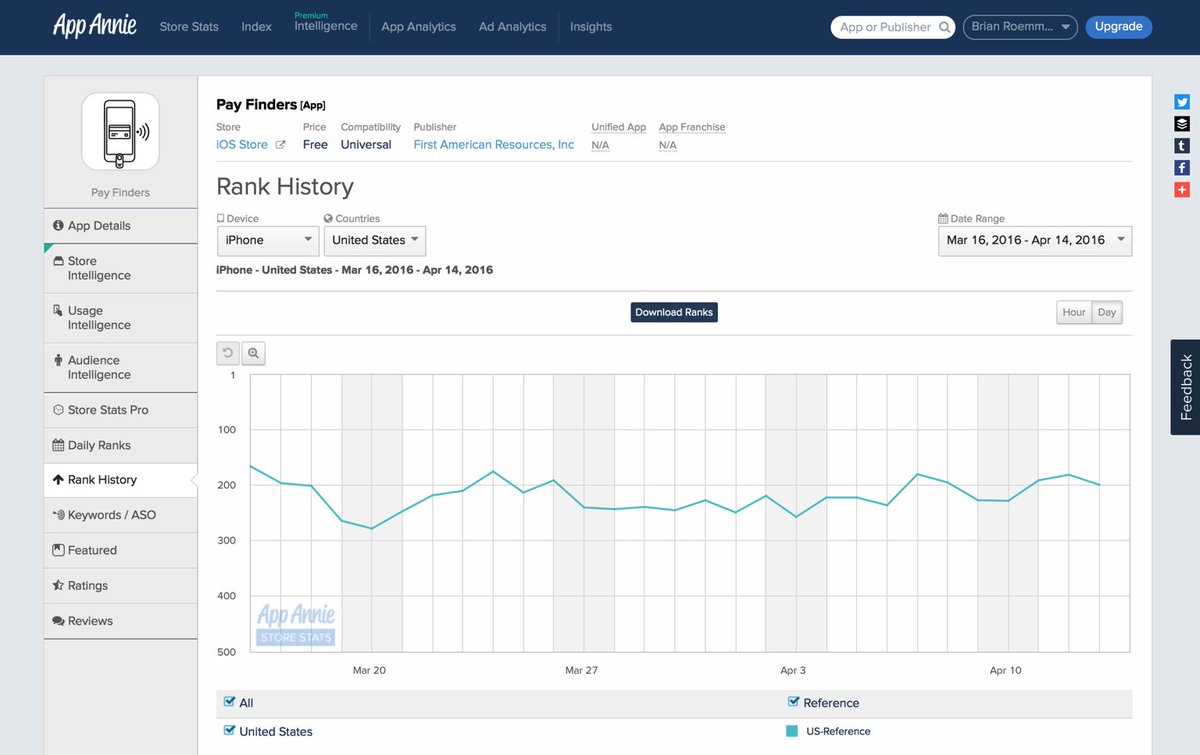Toggle the Reference checkbox
Image resolution: width=1200 pixels, height=755 pixels.
(794, 702)
